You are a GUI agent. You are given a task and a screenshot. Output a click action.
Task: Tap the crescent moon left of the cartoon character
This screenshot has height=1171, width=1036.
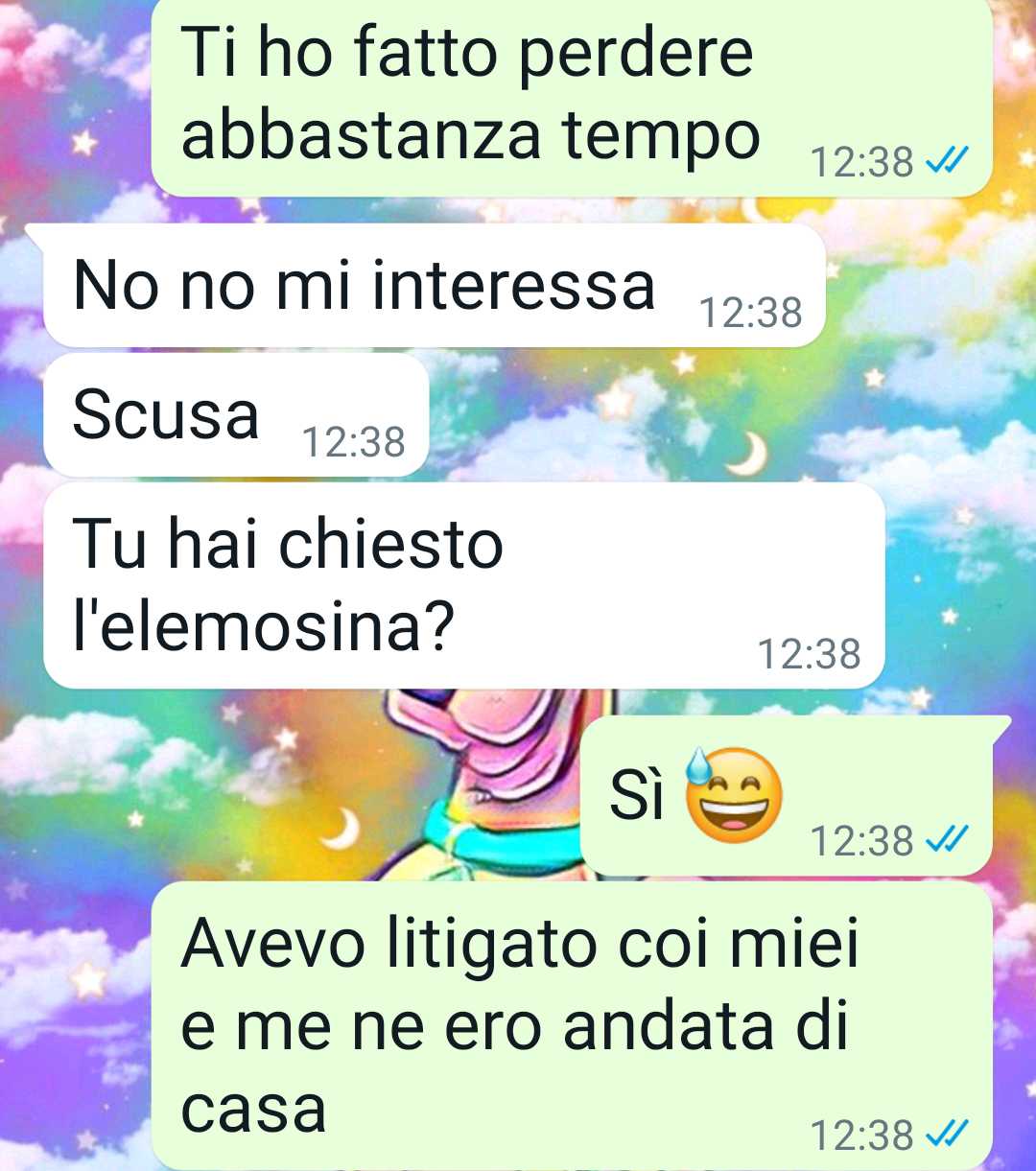pyautogui.click(x=340, y=829)
